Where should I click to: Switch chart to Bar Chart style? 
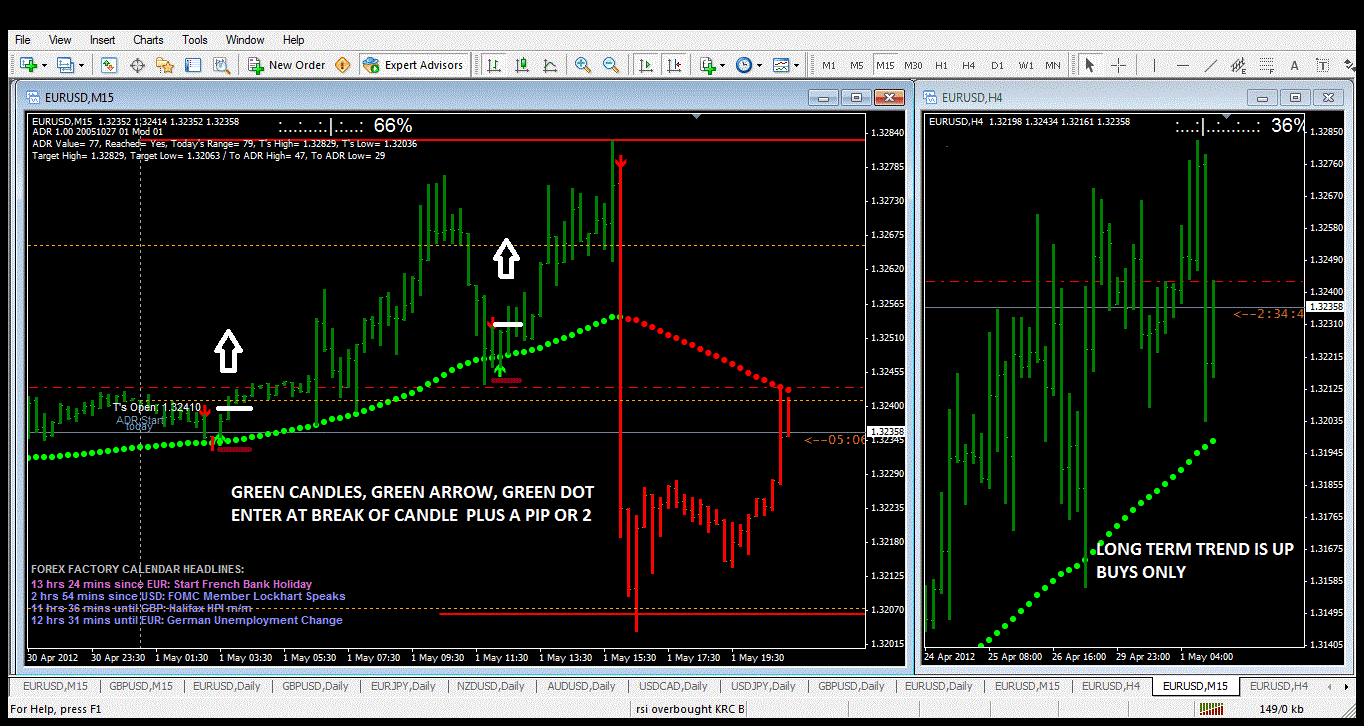(x=494, y=65)
